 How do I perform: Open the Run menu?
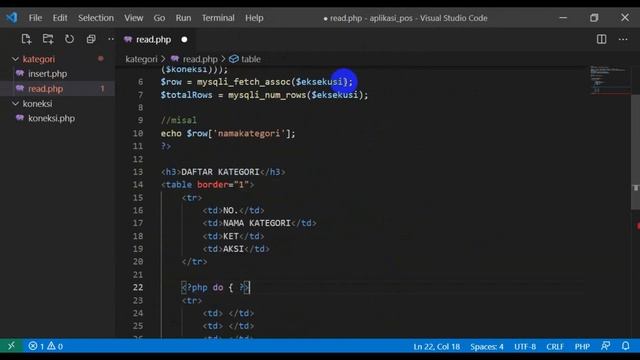pos(183,18)
